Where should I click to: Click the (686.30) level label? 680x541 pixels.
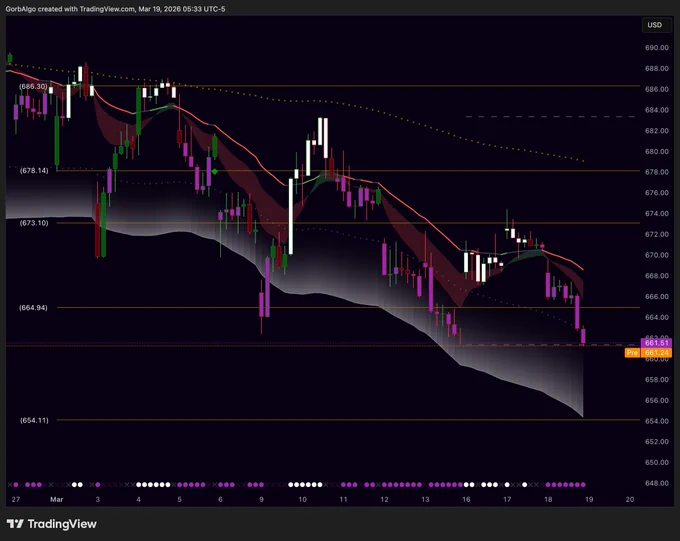(x=33, y=86)
